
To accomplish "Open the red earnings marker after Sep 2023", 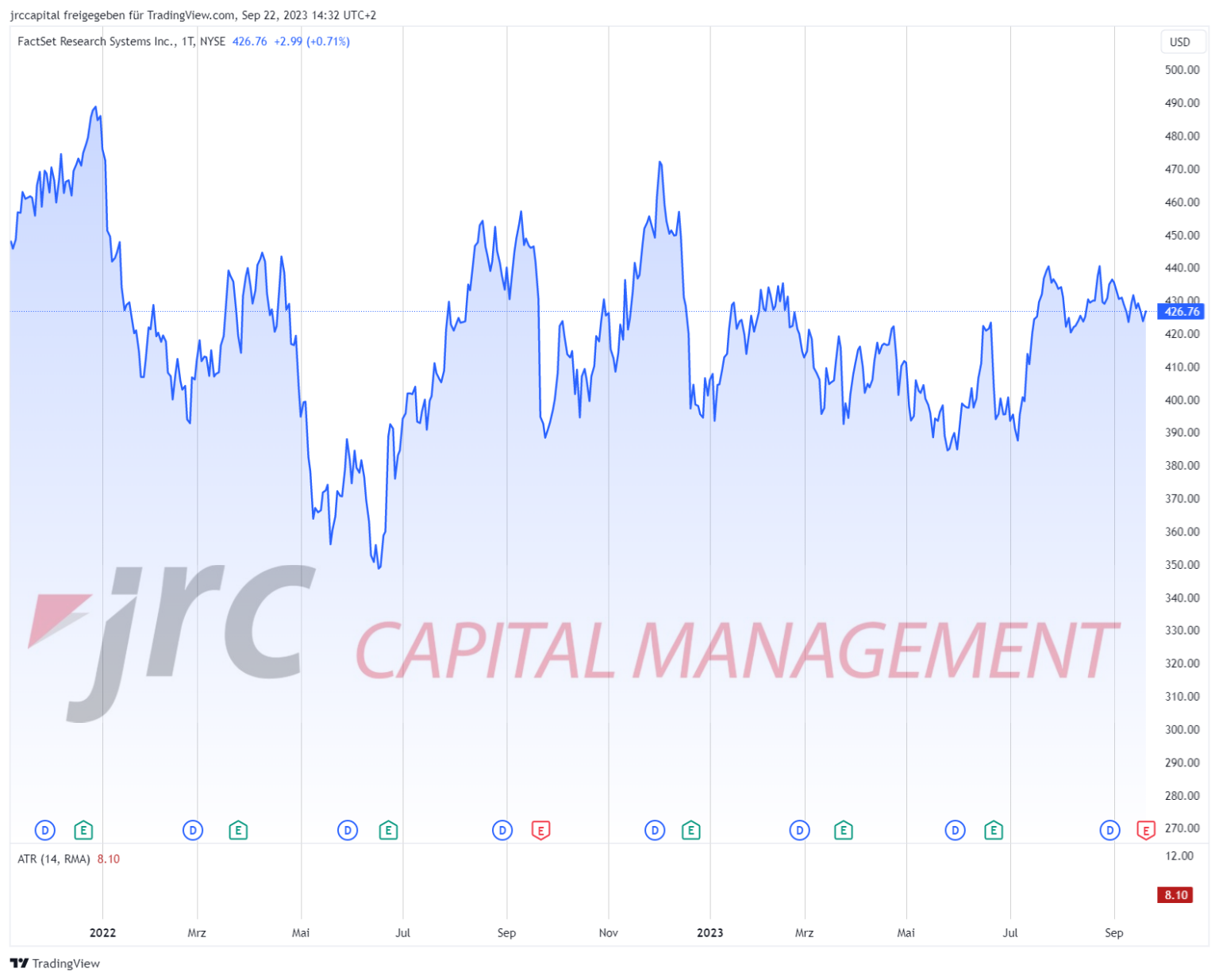I will coord(1146,831).
